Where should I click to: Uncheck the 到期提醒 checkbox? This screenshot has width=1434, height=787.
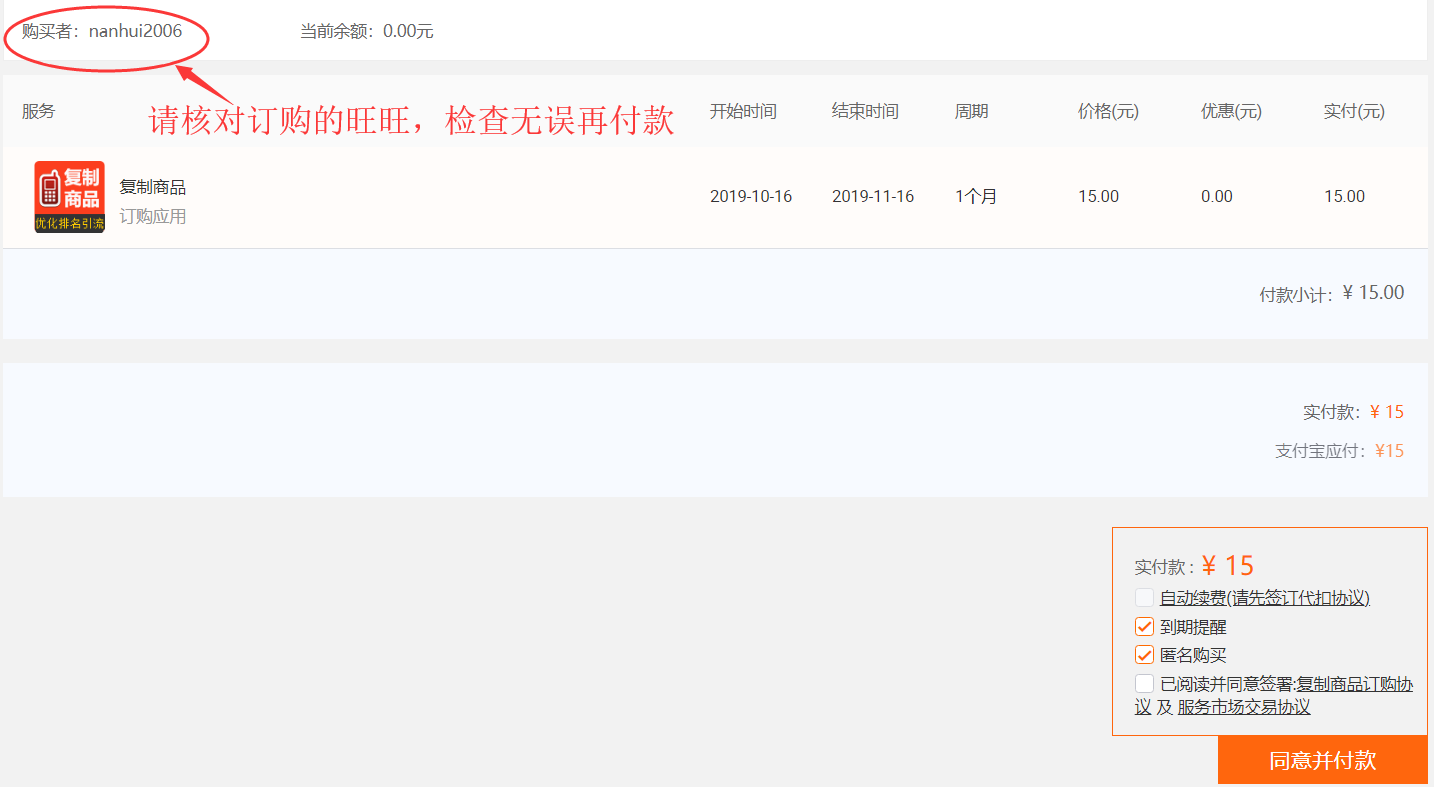tap(1145, 627)
